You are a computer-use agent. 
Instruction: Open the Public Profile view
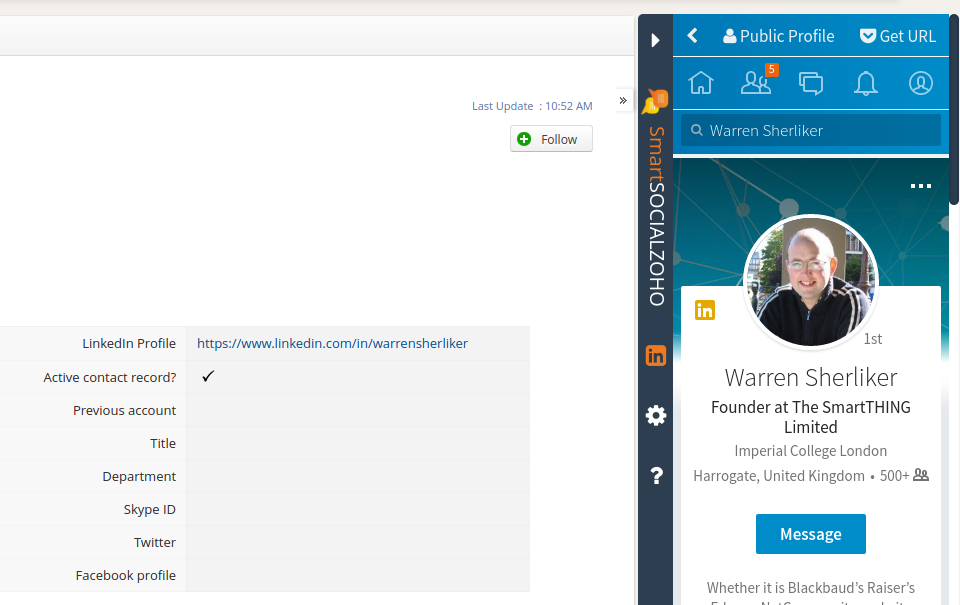[779, 36]
